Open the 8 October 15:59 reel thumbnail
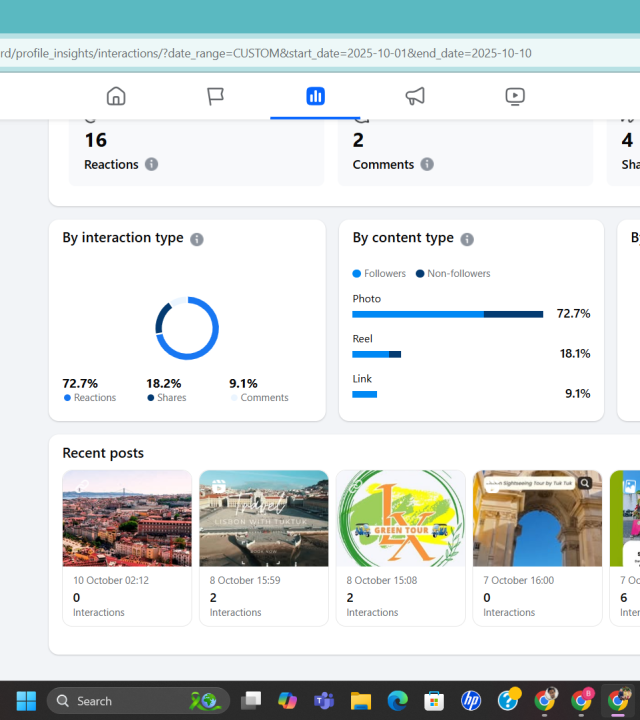 (264, 518)
